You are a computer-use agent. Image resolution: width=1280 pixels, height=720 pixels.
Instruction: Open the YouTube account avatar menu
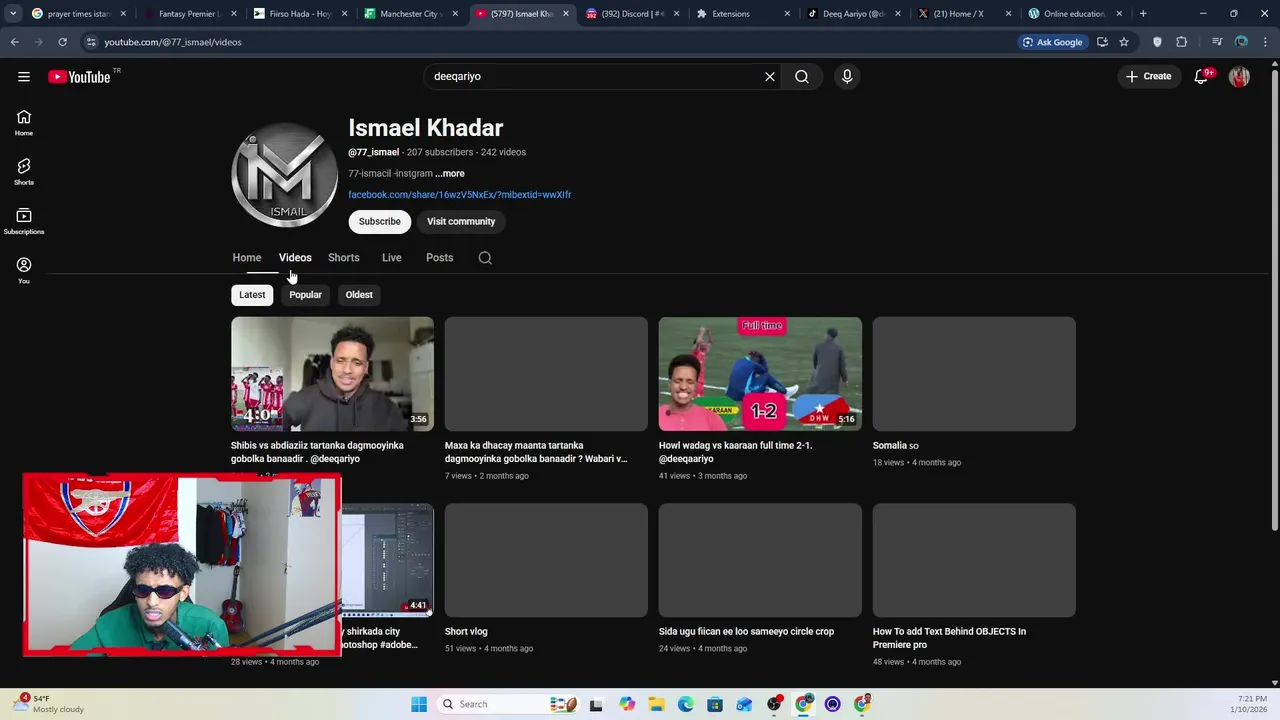click(1239, 76)
